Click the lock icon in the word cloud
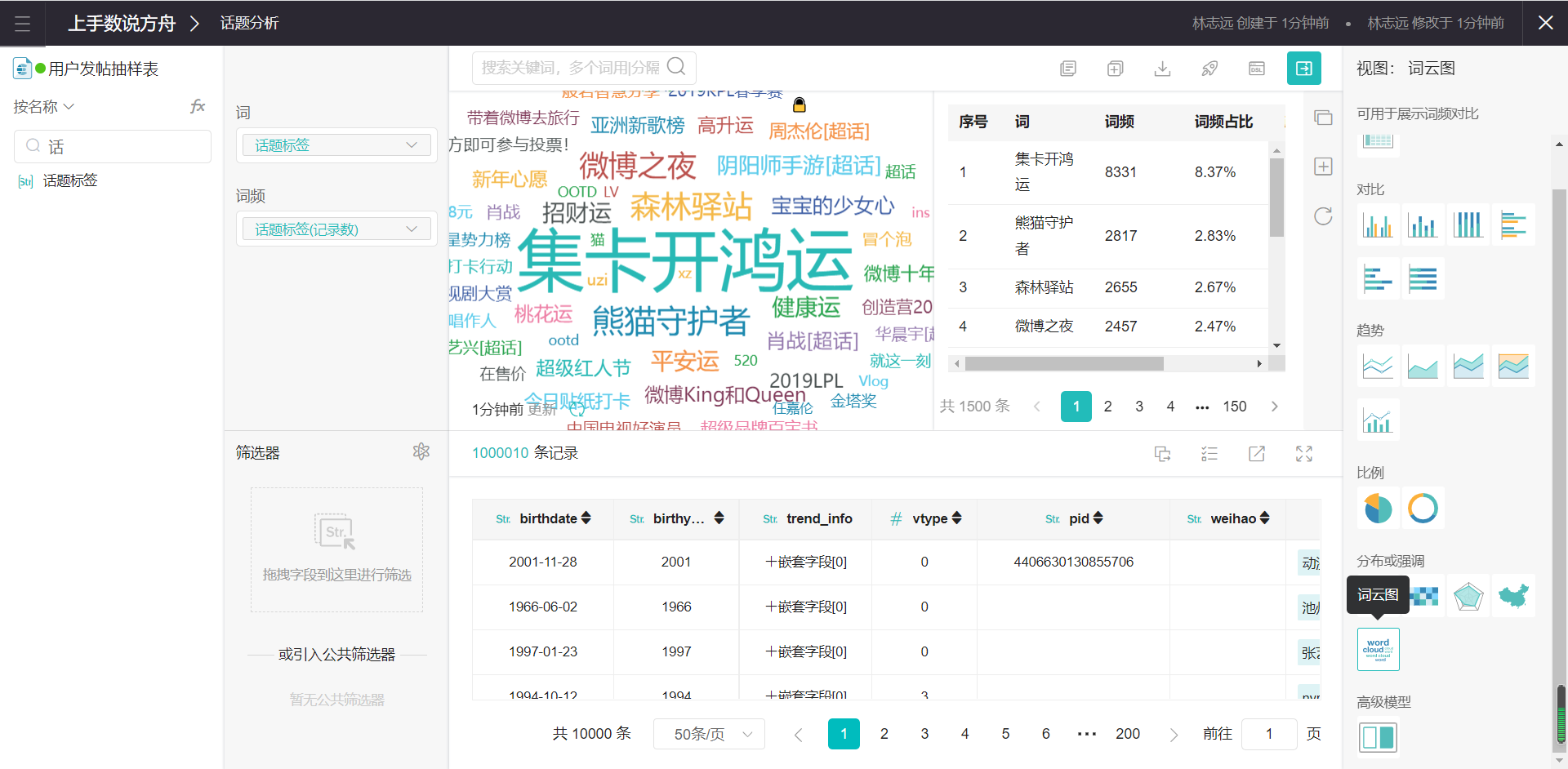This screenshot has width=1568, height=769. (800, 104)
